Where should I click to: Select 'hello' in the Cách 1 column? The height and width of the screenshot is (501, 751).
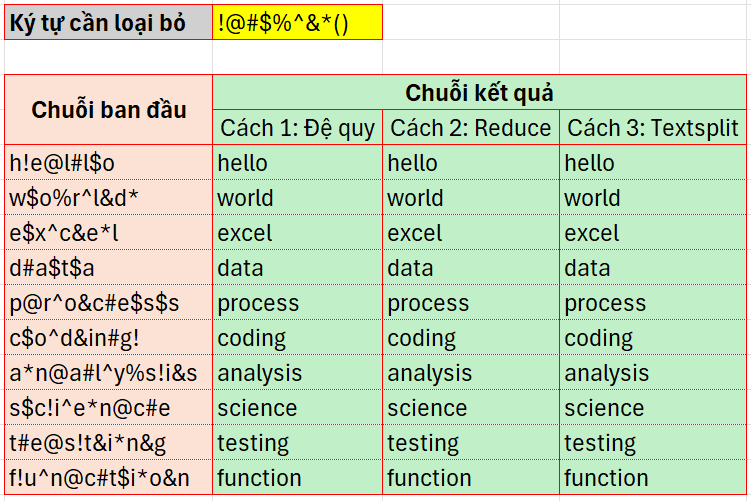297,163
